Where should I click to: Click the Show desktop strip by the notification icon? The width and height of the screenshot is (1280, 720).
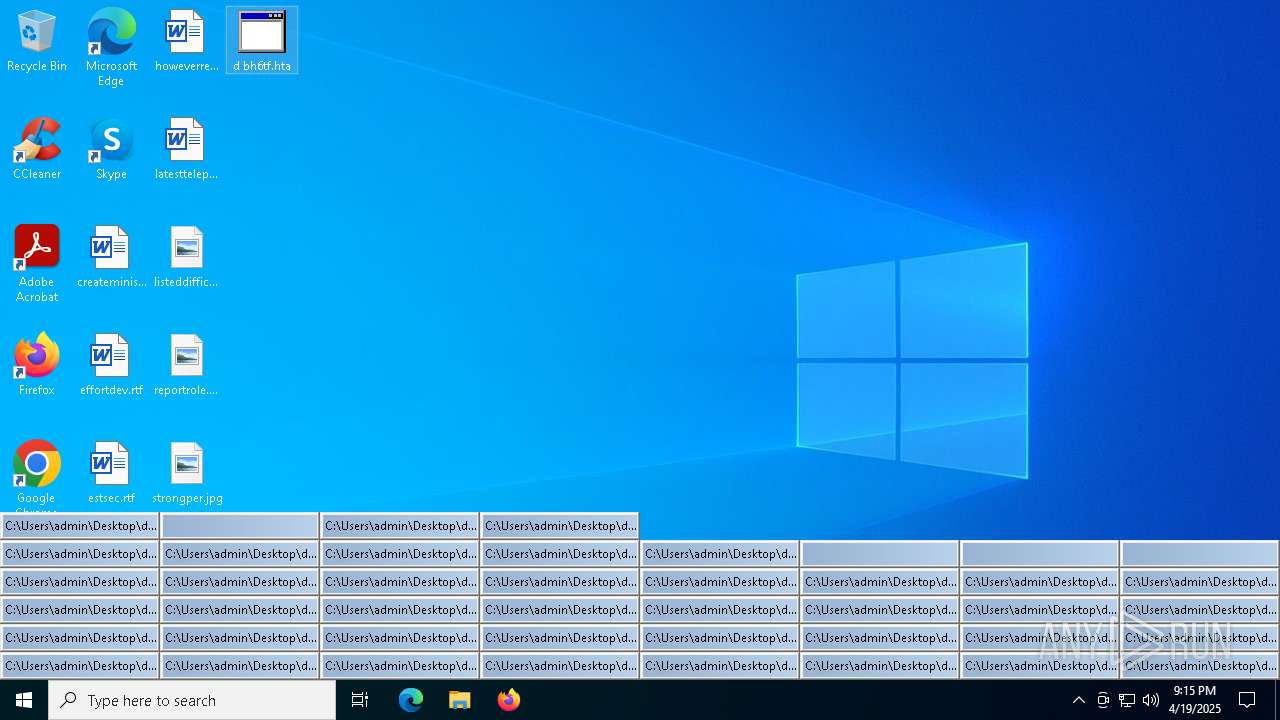point(1277,700)
